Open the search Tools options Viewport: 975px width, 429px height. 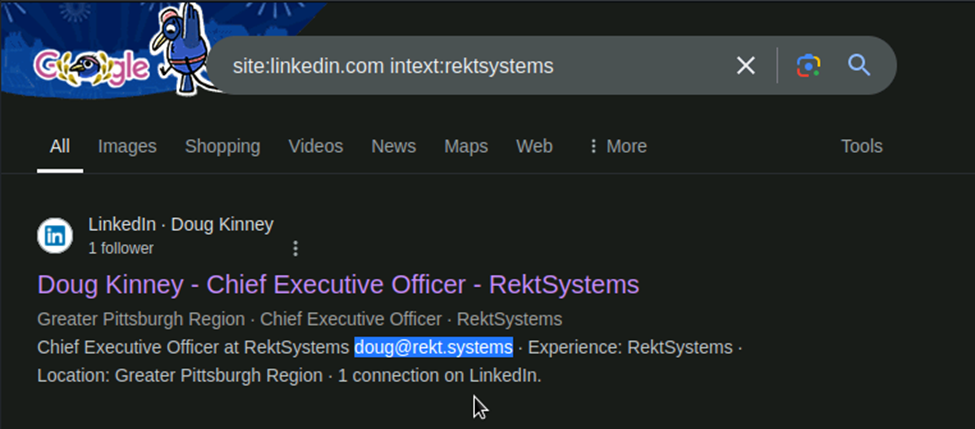coord(862,146)
